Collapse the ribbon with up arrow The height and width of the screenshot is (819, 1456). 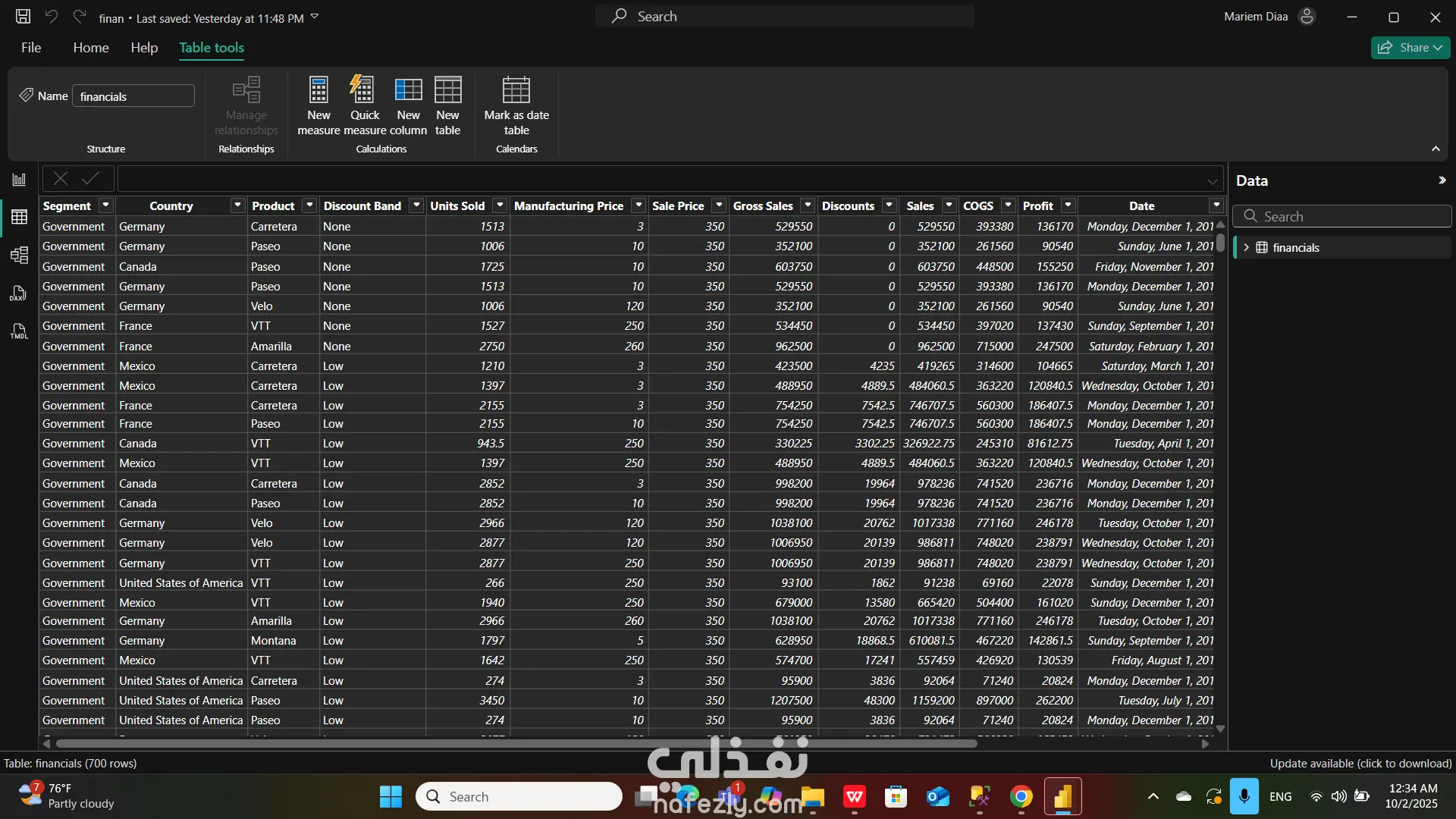pos(1436,149)
